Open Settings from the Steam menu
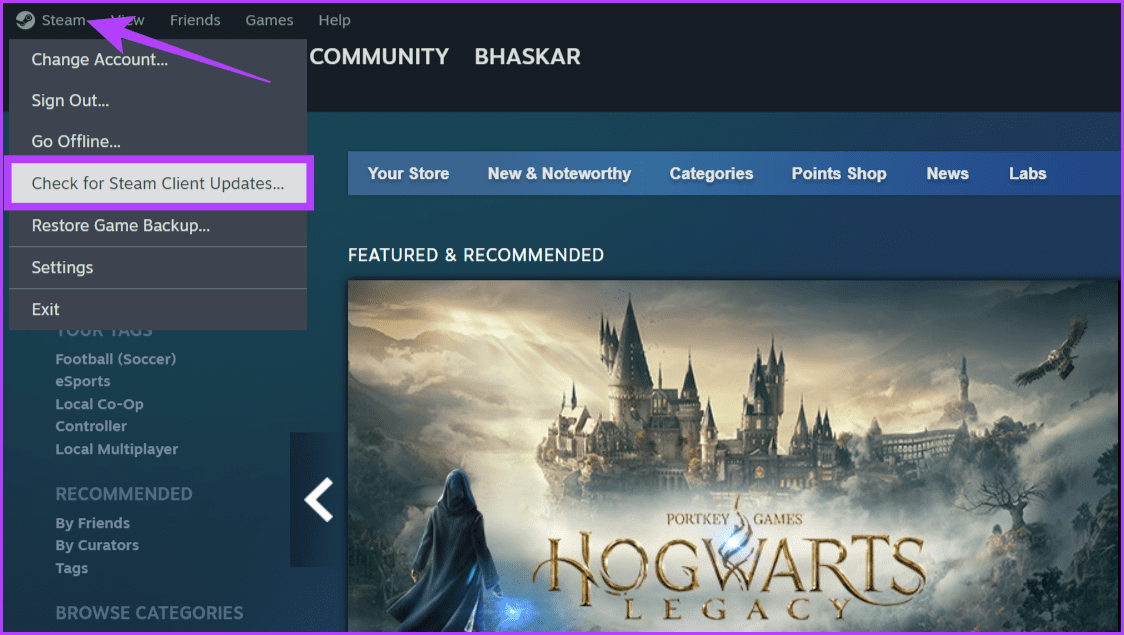Viewport: 1124px width, 635px height. [62, 267]
